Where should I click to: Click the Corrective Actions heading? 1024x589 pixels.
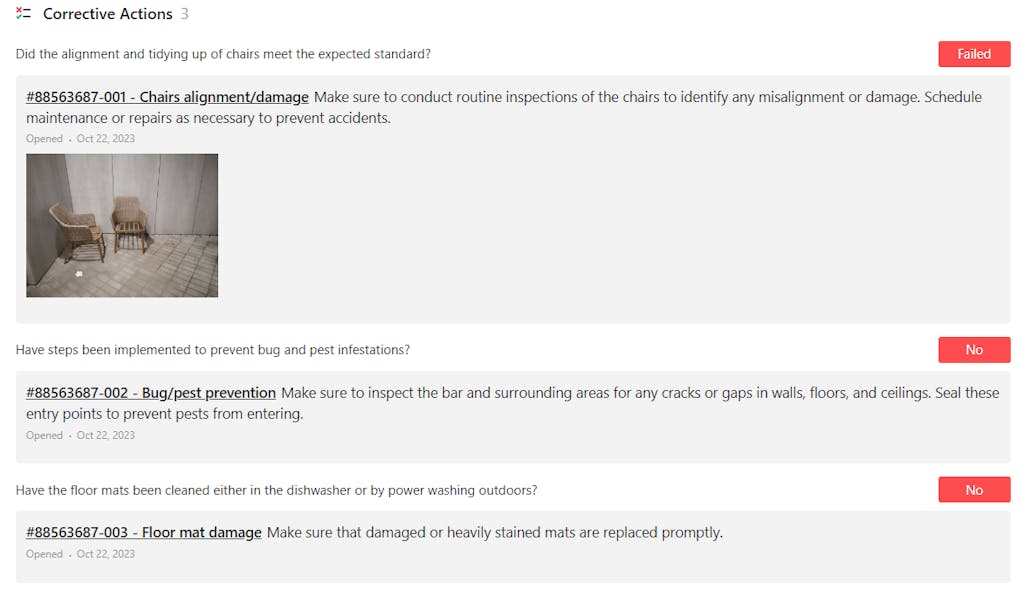(x=108, y=14)
